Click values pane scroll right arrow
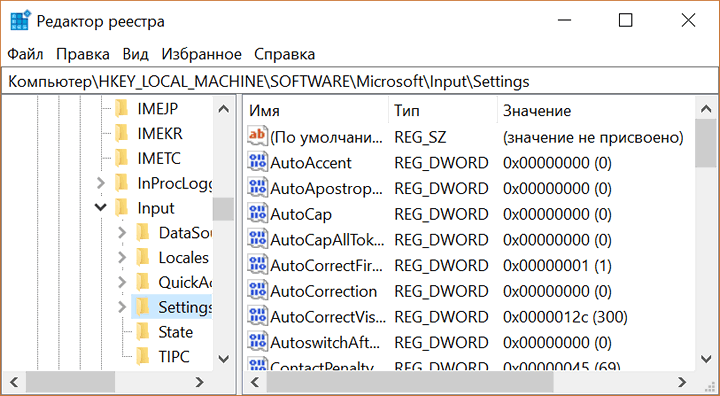This screenshot has width=720, height=396. [682, 382]
